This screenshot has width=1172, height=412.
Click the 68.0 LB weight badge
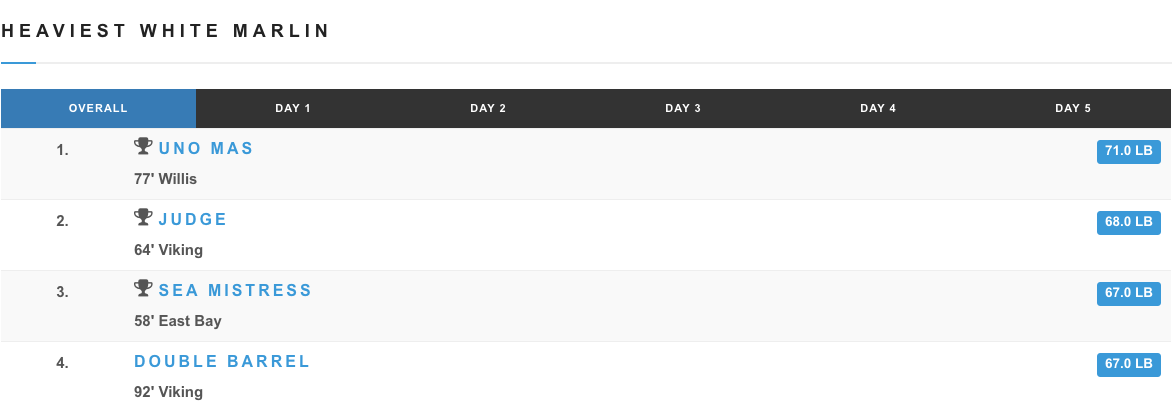[1129, 222]
